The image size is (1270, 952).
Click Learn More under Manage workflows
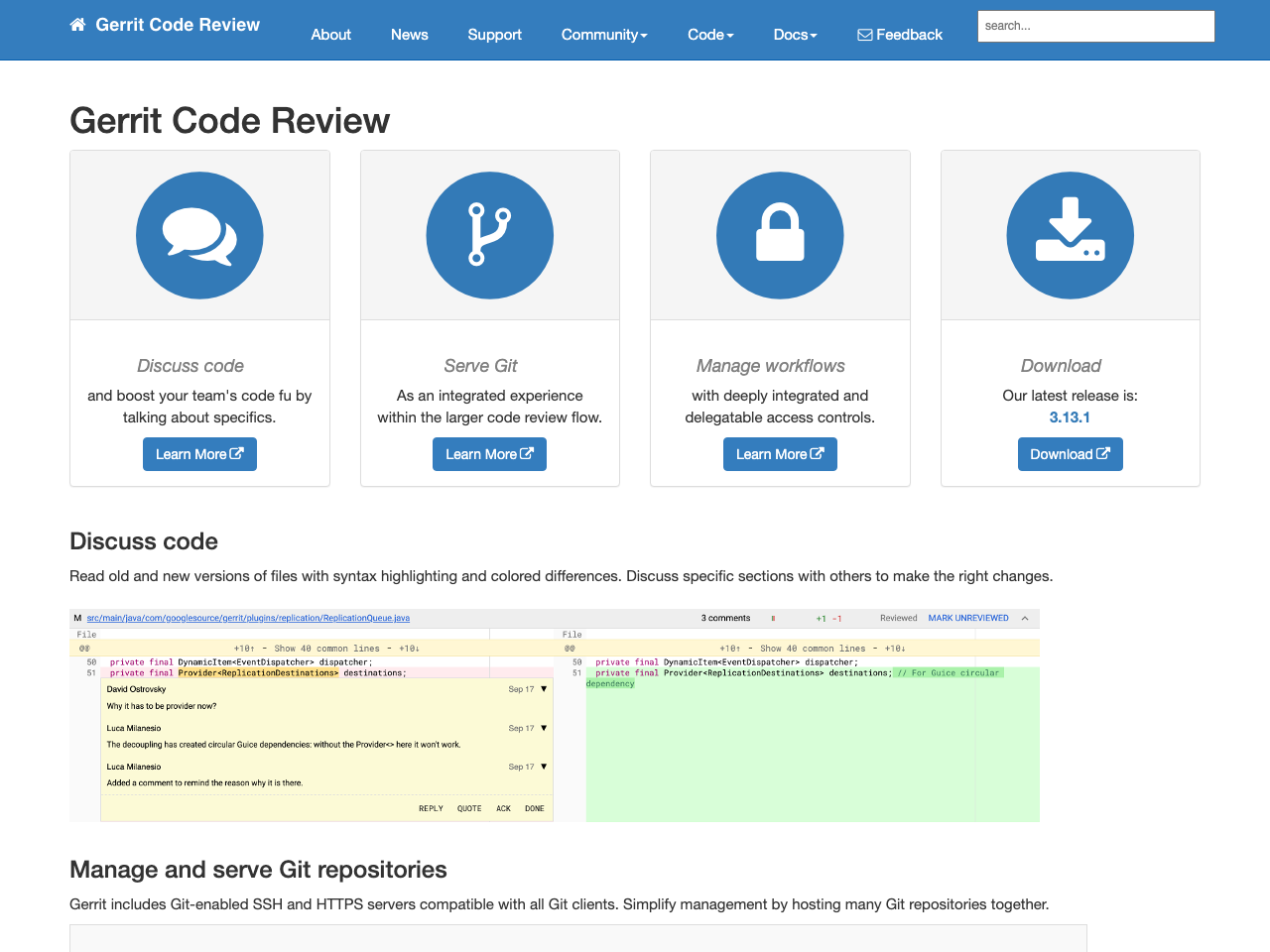point(780,454)
